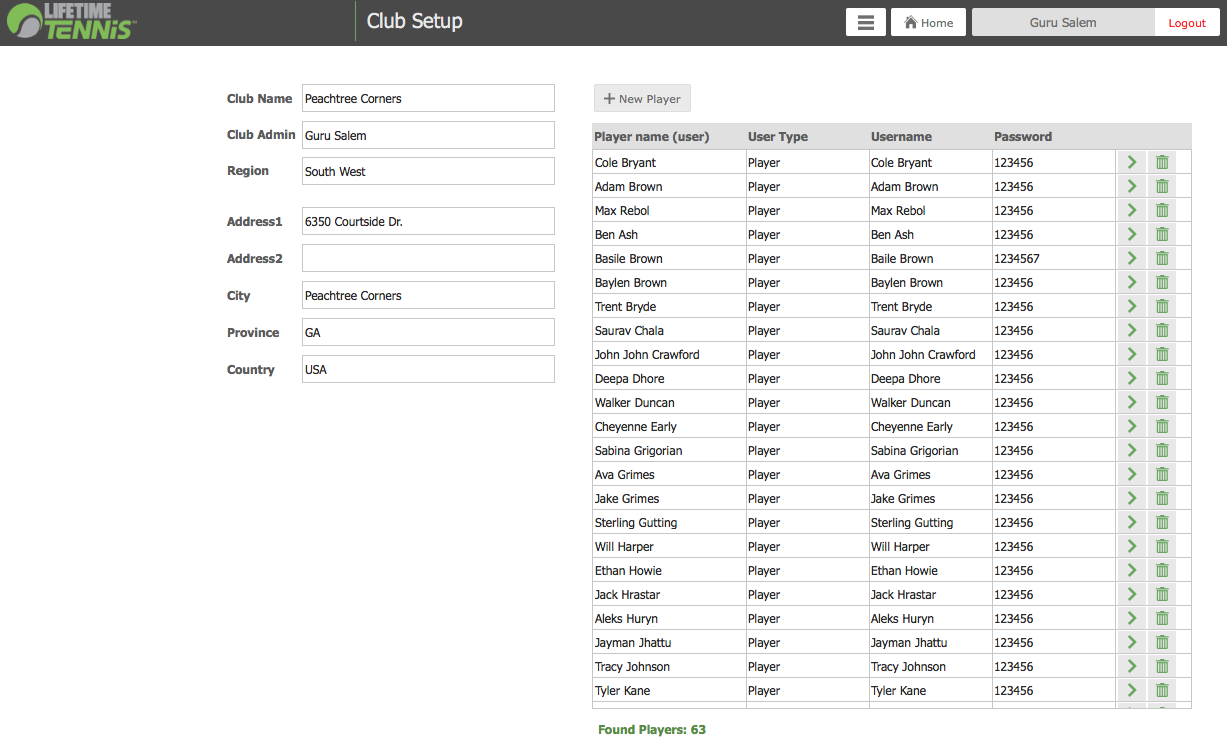Open Trent Bryde's details arrow
Viewport: 1227px width, 741px height.
point(1132,306)
